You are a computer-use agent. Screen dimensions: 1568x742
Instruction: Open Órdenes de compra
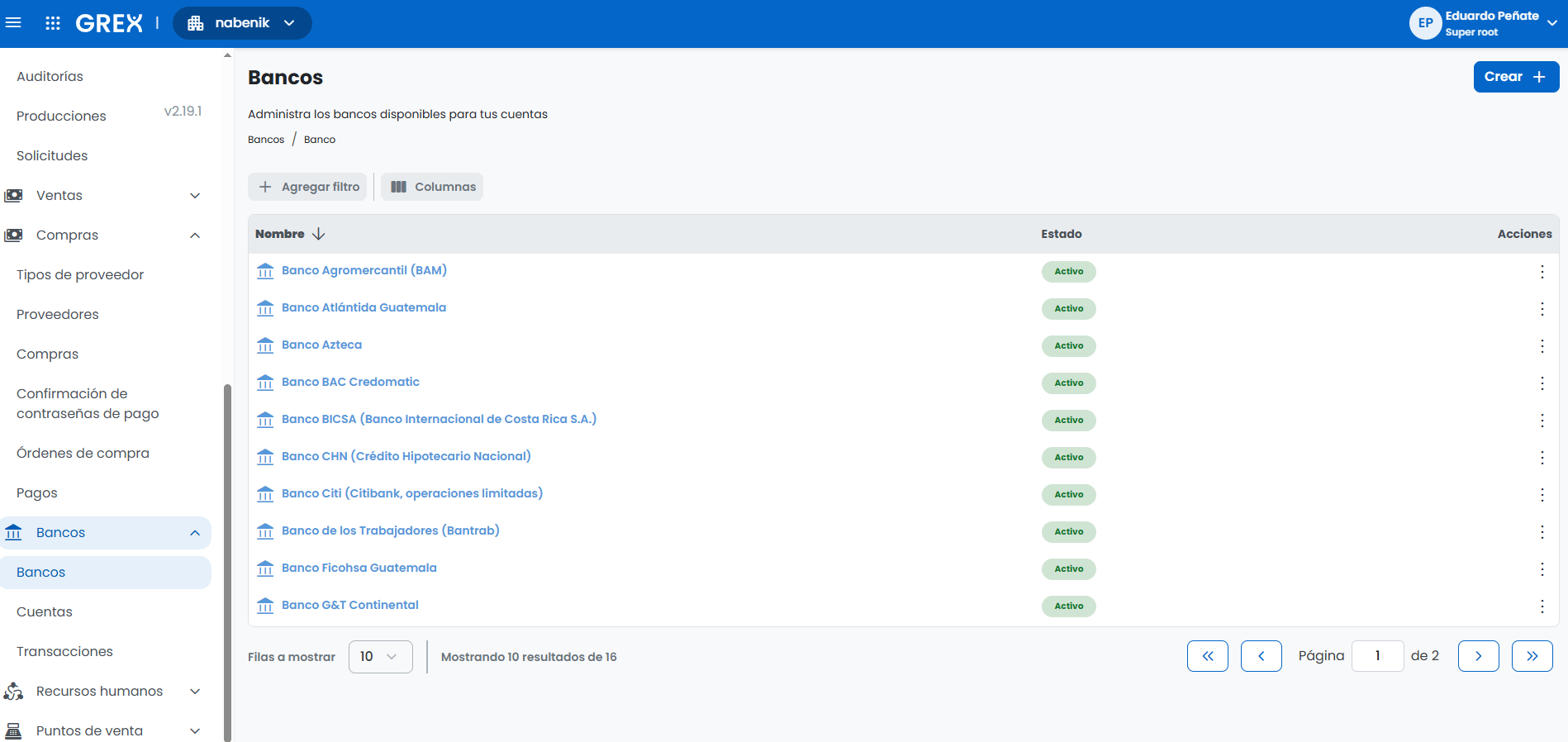point(83,453)
